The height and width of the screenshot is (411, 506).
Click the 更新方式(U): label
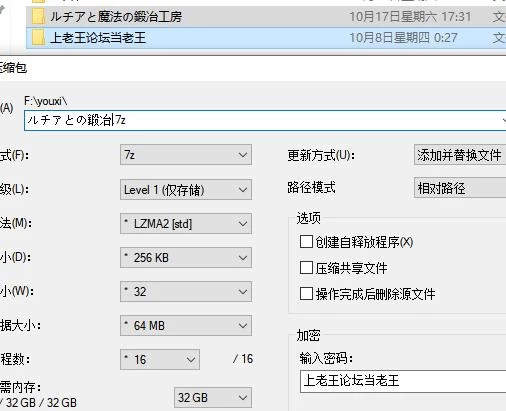tap(321, 156)
